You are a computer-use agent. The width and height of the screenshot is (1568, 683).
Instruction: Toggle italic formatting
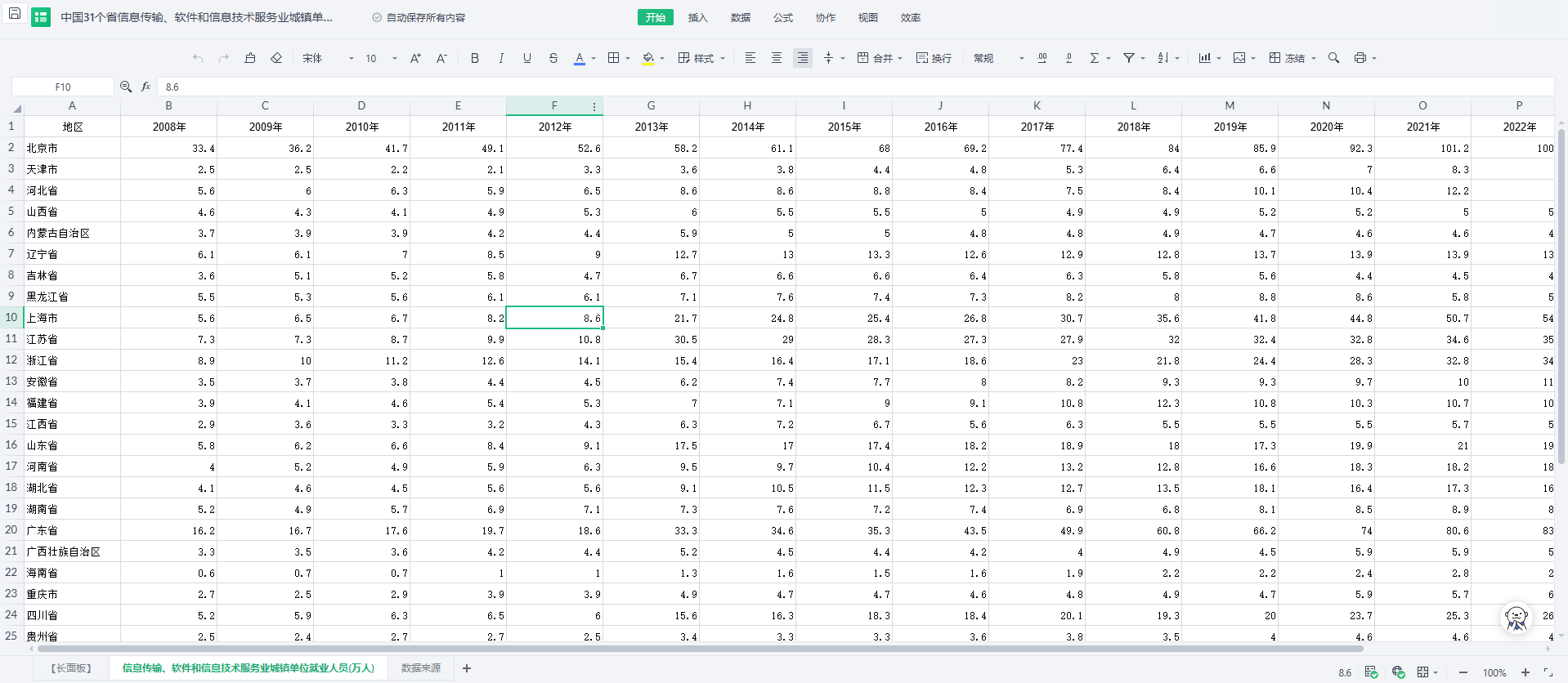point(501,58)
